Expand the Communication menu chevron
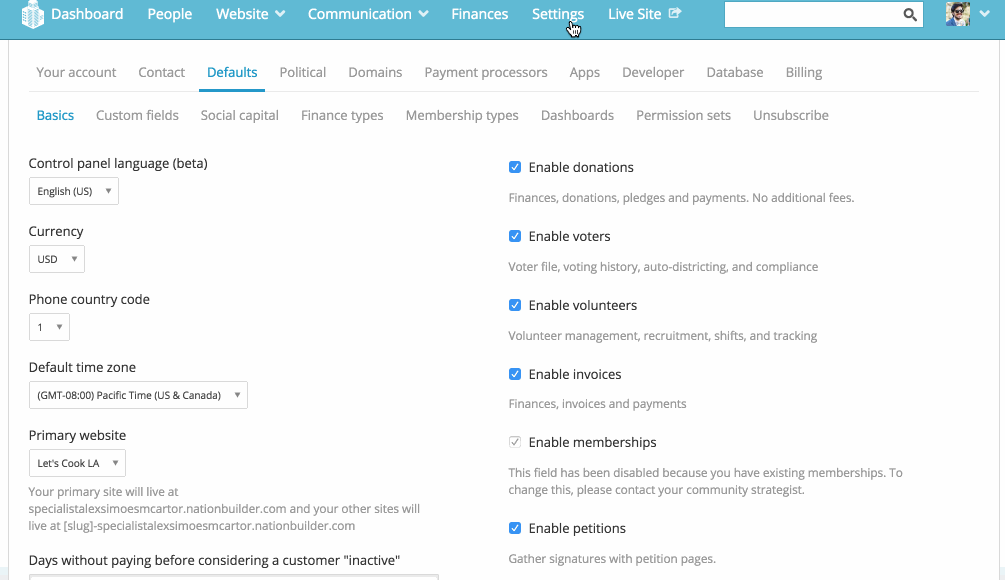 424,14
